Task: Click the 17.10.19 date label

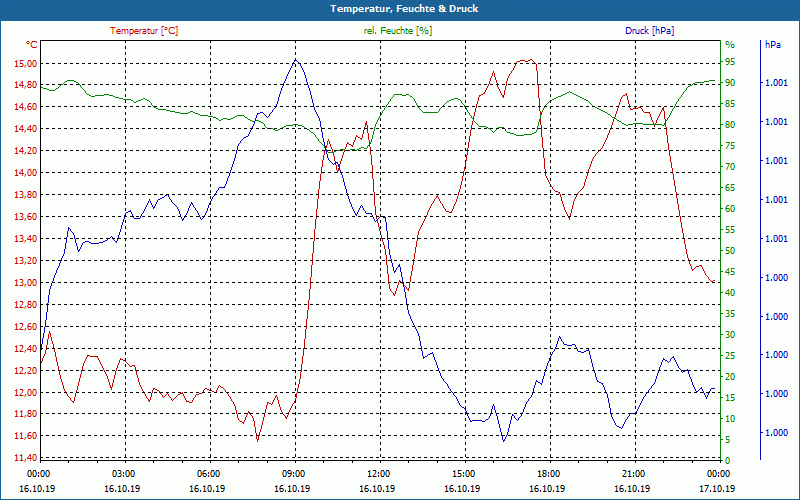Action: pyautogui.click(x=717, y=488)
